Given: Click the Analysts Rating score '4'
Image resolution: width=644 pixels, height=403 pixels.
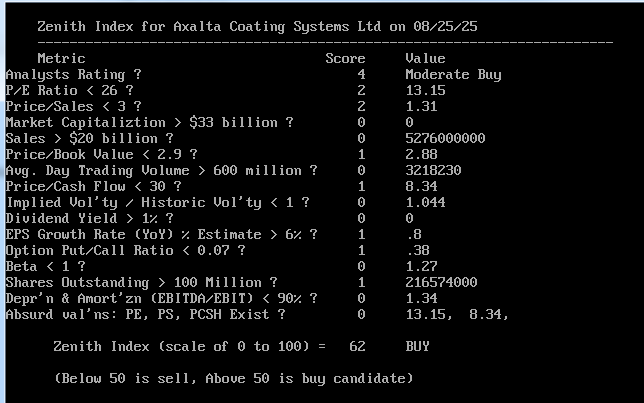Looking at the screenshot, I should 361,74.
